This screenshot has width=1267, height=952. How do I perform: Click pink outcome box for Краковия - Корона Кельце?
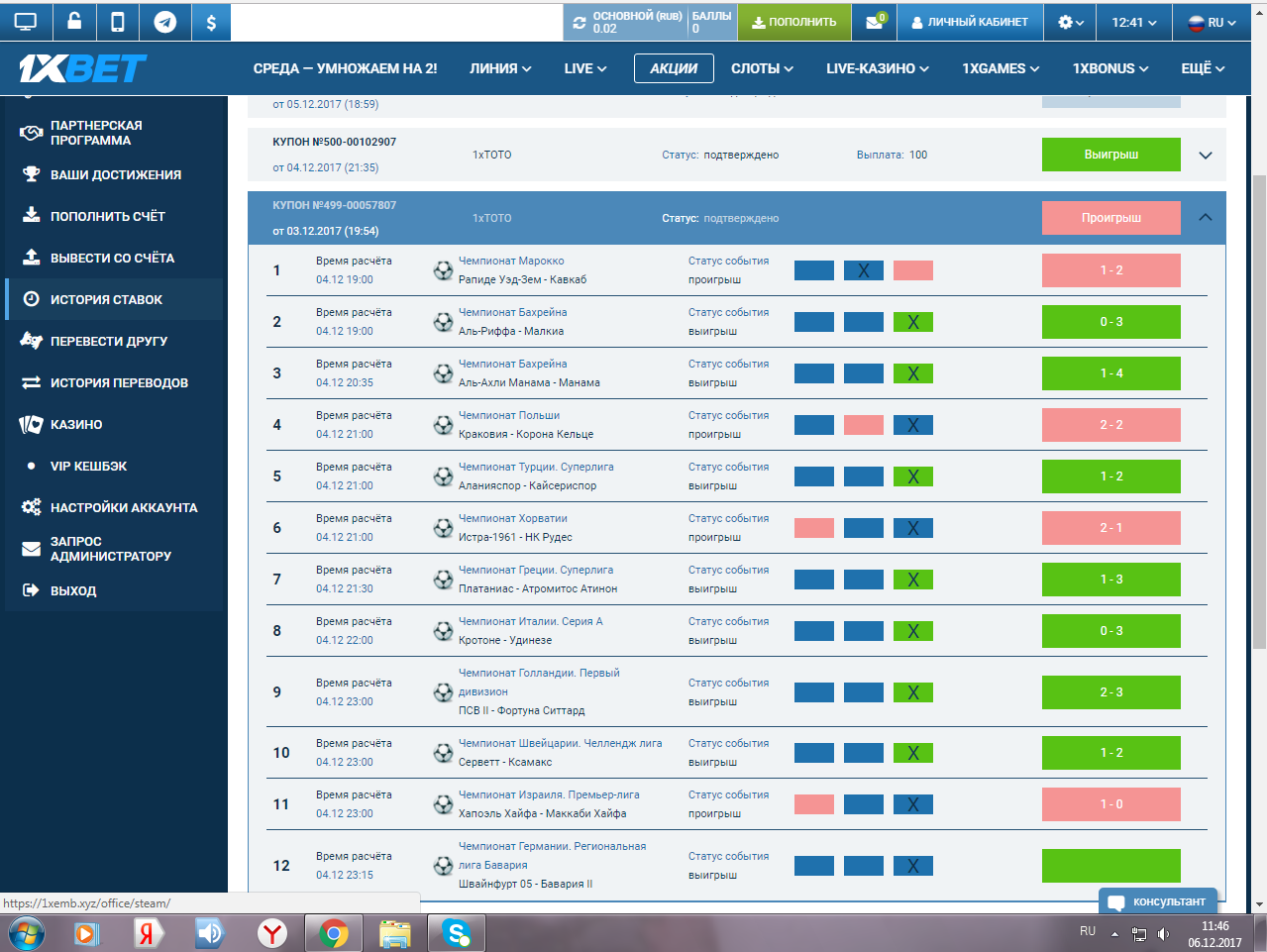[x=864, y=425]
